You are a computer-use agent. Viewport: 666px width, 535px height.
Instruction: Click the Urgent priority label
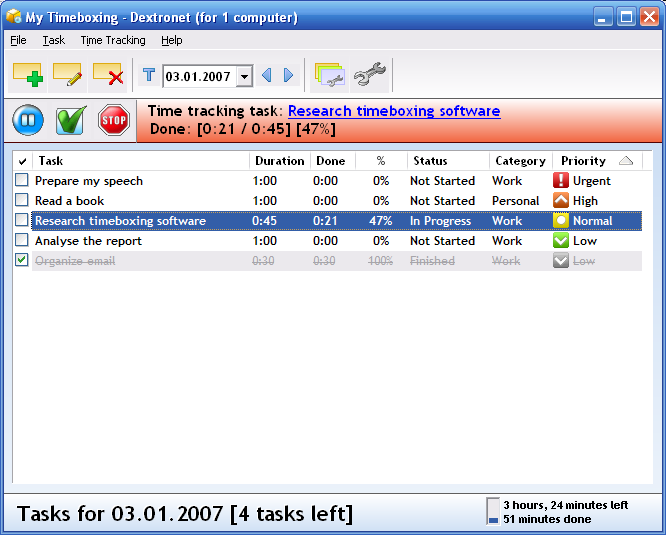coord(591,181)
